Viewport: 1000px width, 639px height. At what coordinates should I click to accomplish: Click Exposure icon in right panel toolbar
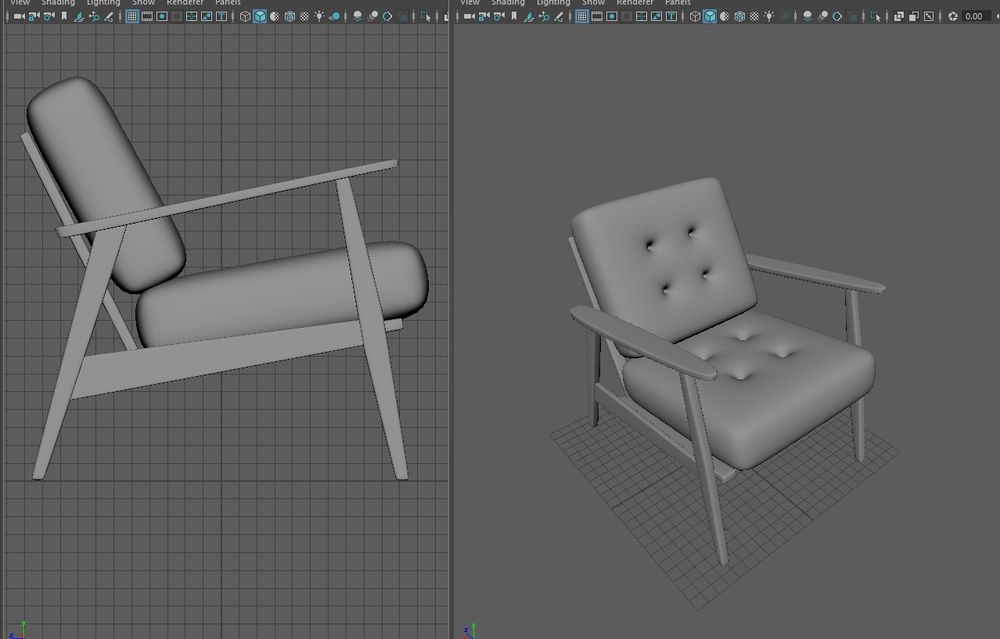tap(953, 17)
